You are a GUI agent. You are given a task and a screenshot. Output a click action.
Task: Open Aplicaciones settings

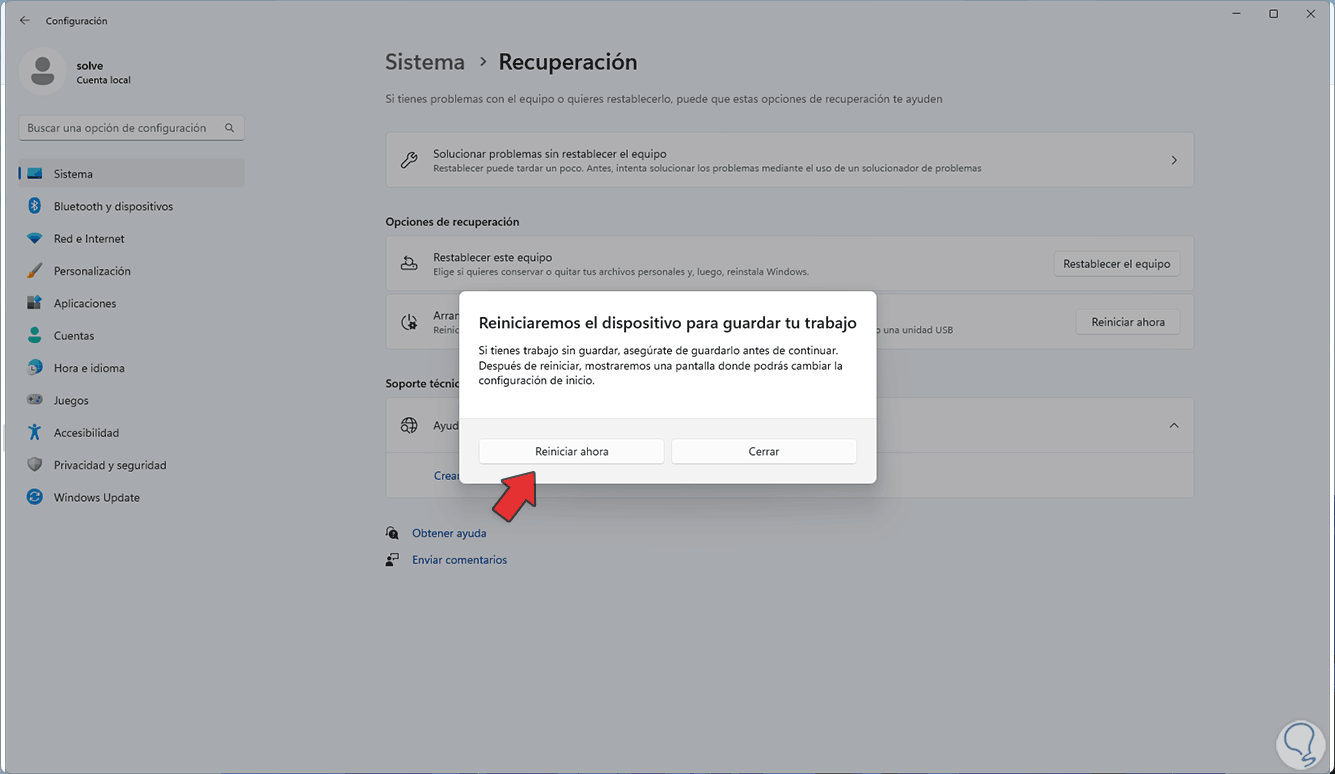pos(131,303)
